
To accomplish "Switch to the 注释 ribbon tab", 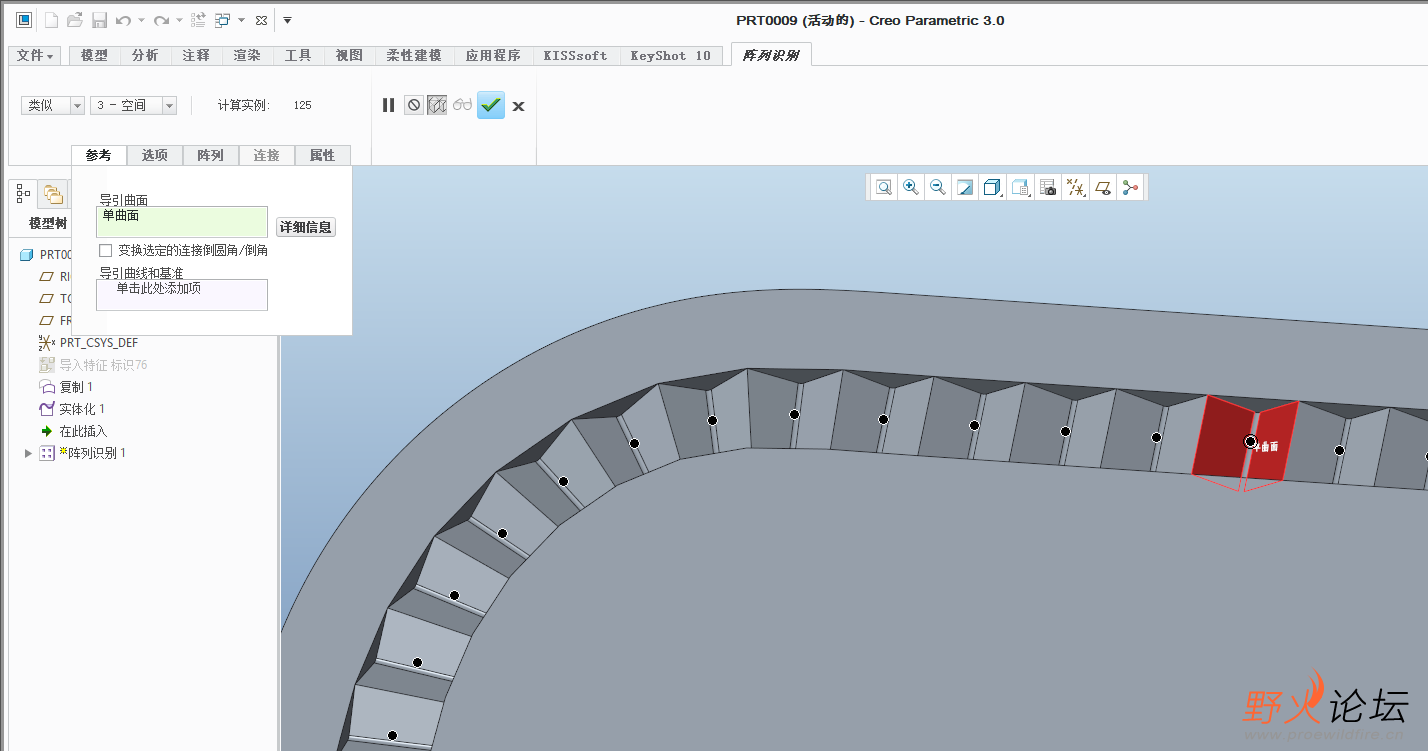I will coord(196,56).
